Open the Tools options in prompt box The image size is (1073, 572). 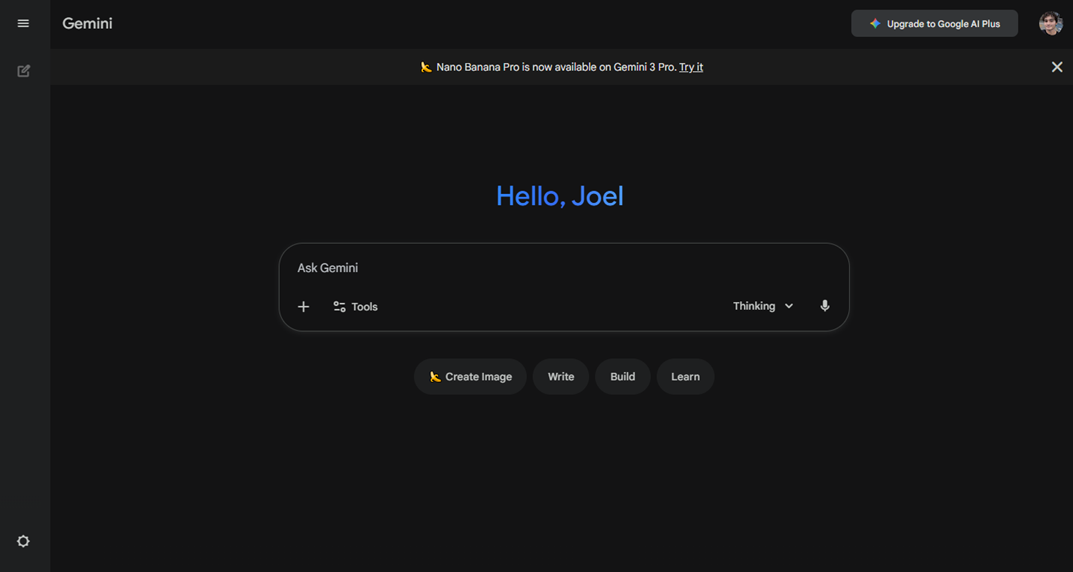coord(355,307)
